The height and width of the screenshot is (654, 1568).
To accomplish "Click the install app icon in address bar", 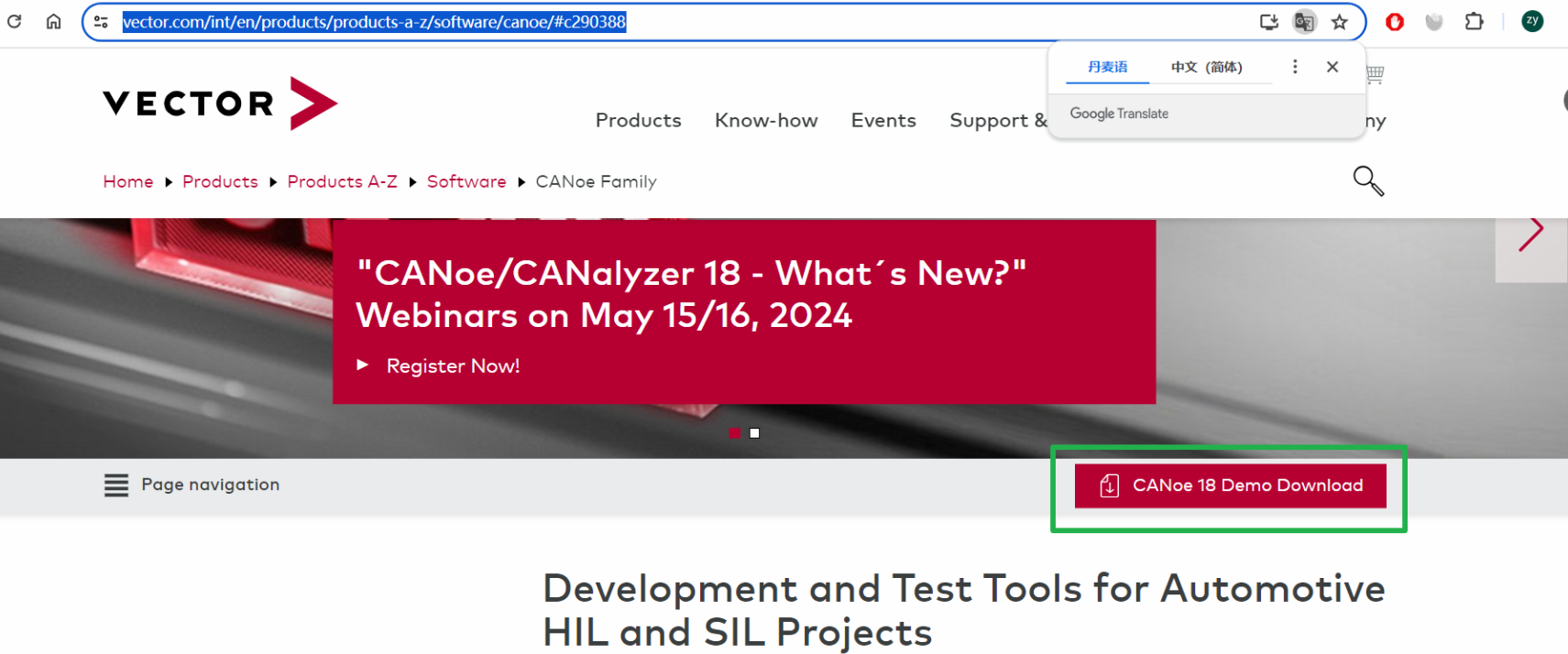I will (x=1269, y=22).
